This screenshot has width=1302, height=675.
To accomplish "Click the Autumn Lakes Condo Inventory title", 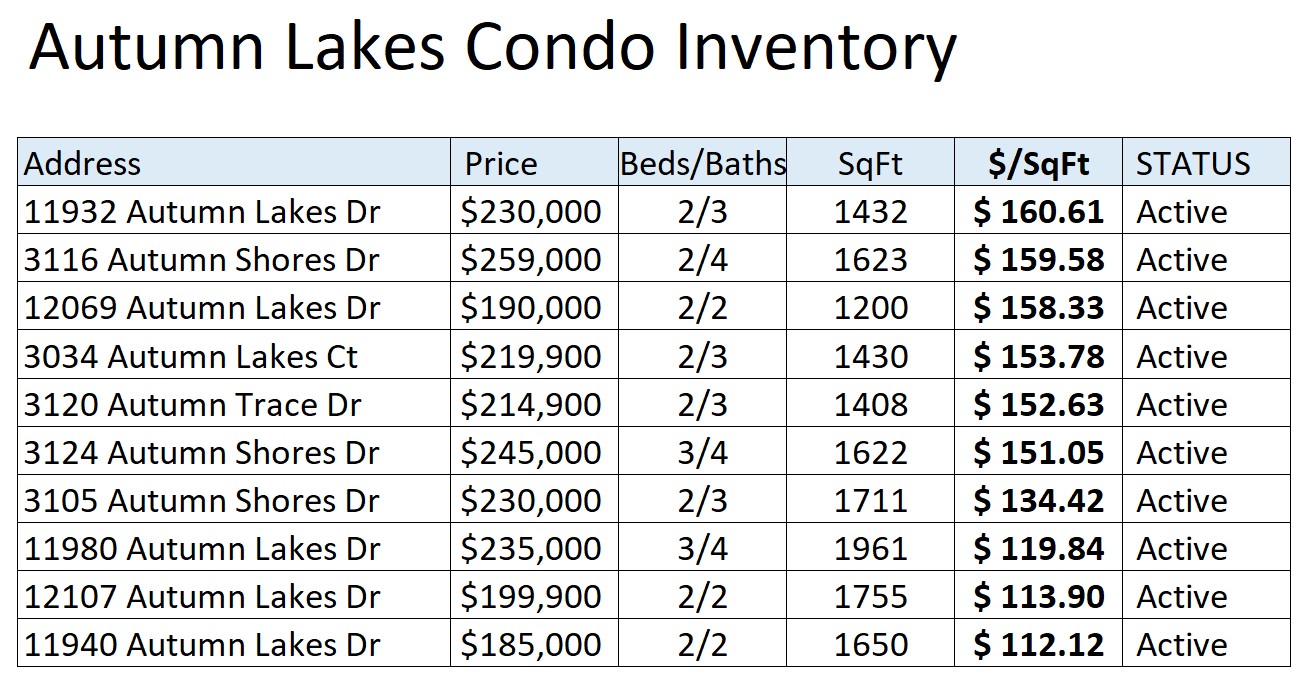I will [492, 47].
